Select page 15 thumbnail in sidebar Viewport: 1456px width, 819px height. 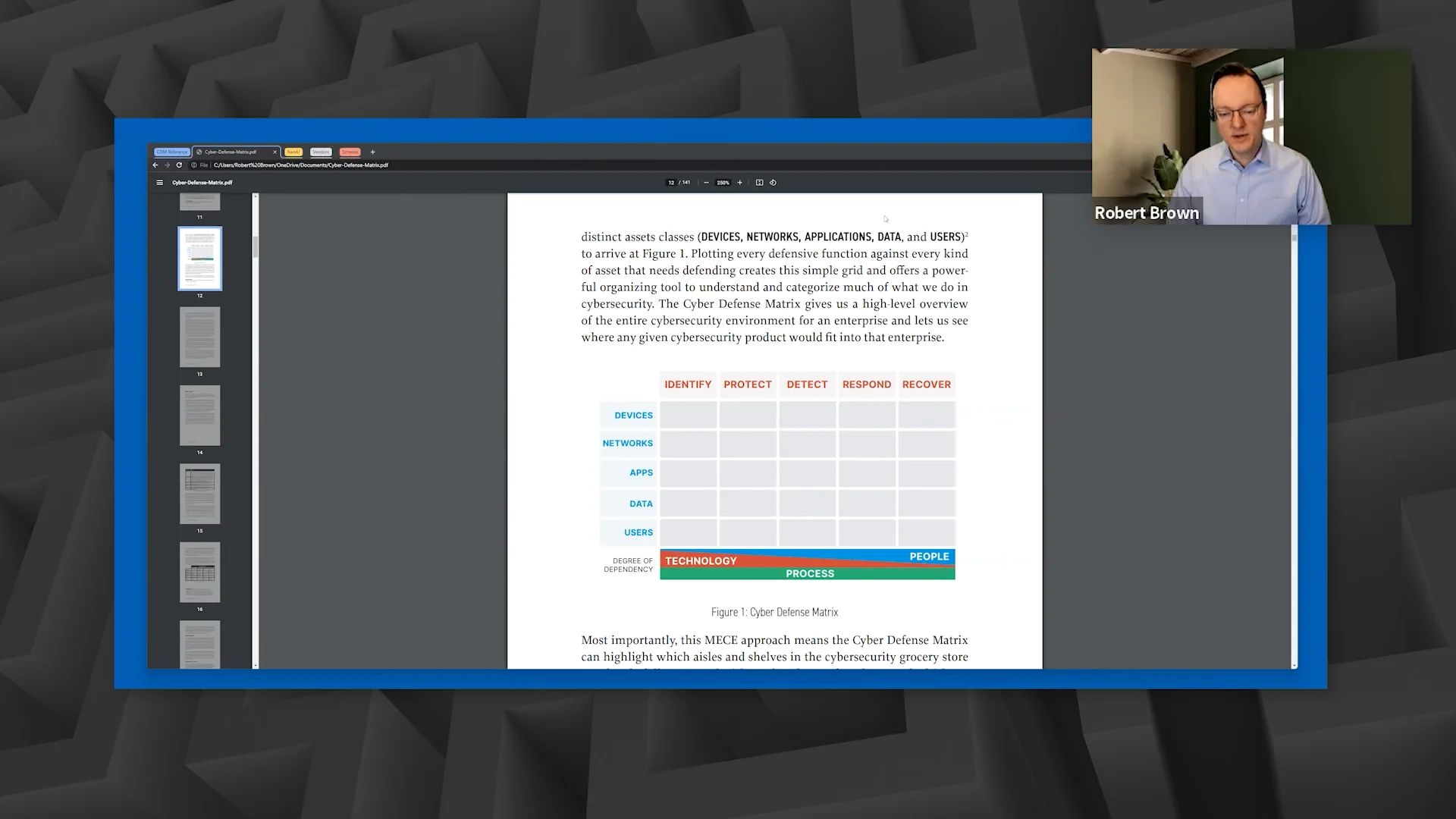pos(199,494)
